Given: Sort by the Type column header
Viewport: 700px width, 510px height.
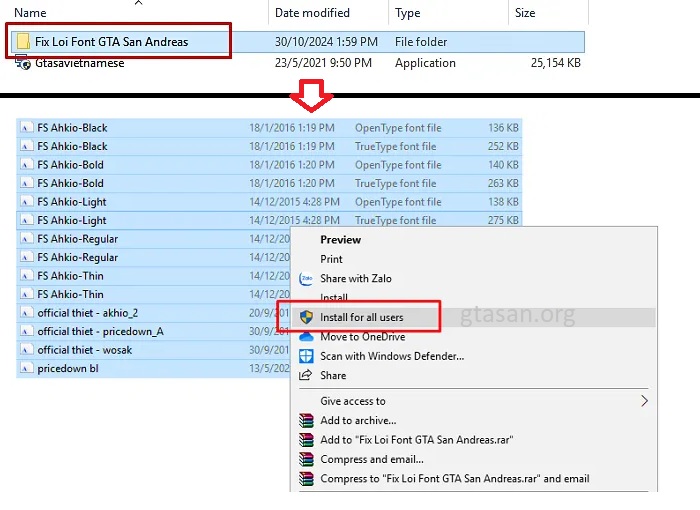Looking at the screenshot, I should click(x=408, y=13).
